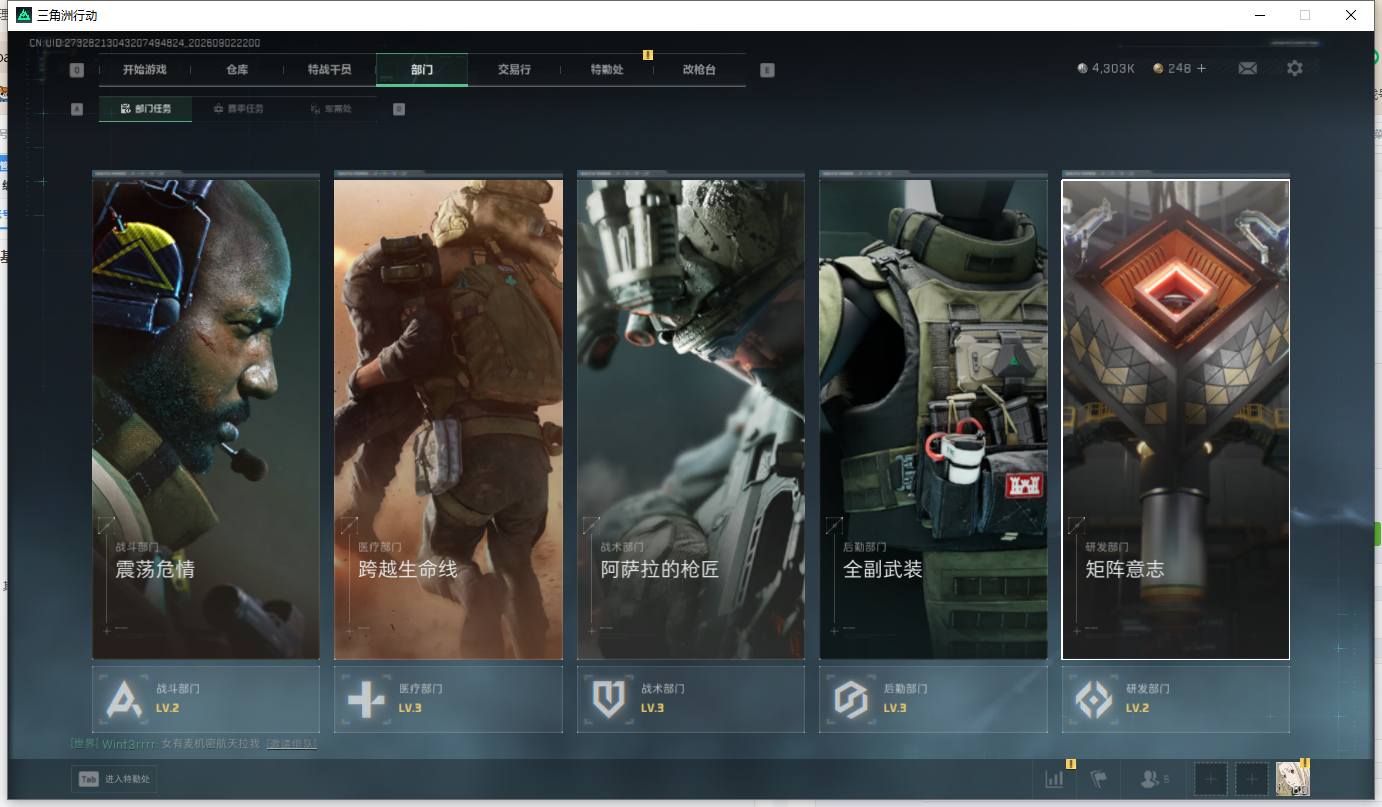Click the D key hint icon
1382x807 pixels.
[x=399, y=109]
